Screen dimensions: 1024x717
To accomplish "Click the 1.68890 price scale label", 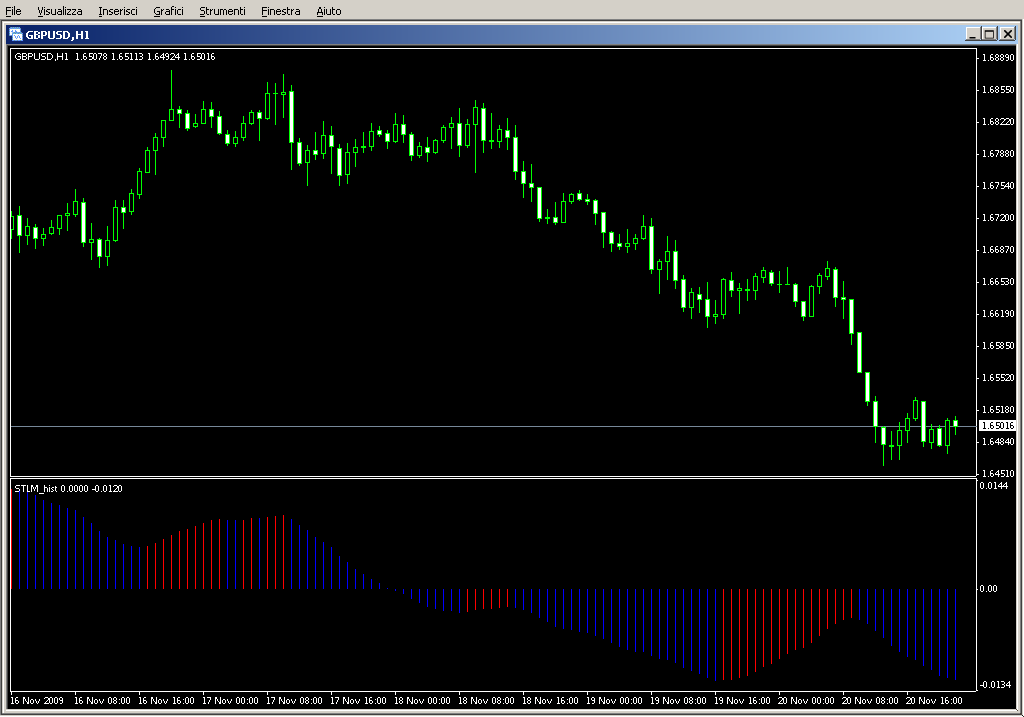I will coord(999,57).
